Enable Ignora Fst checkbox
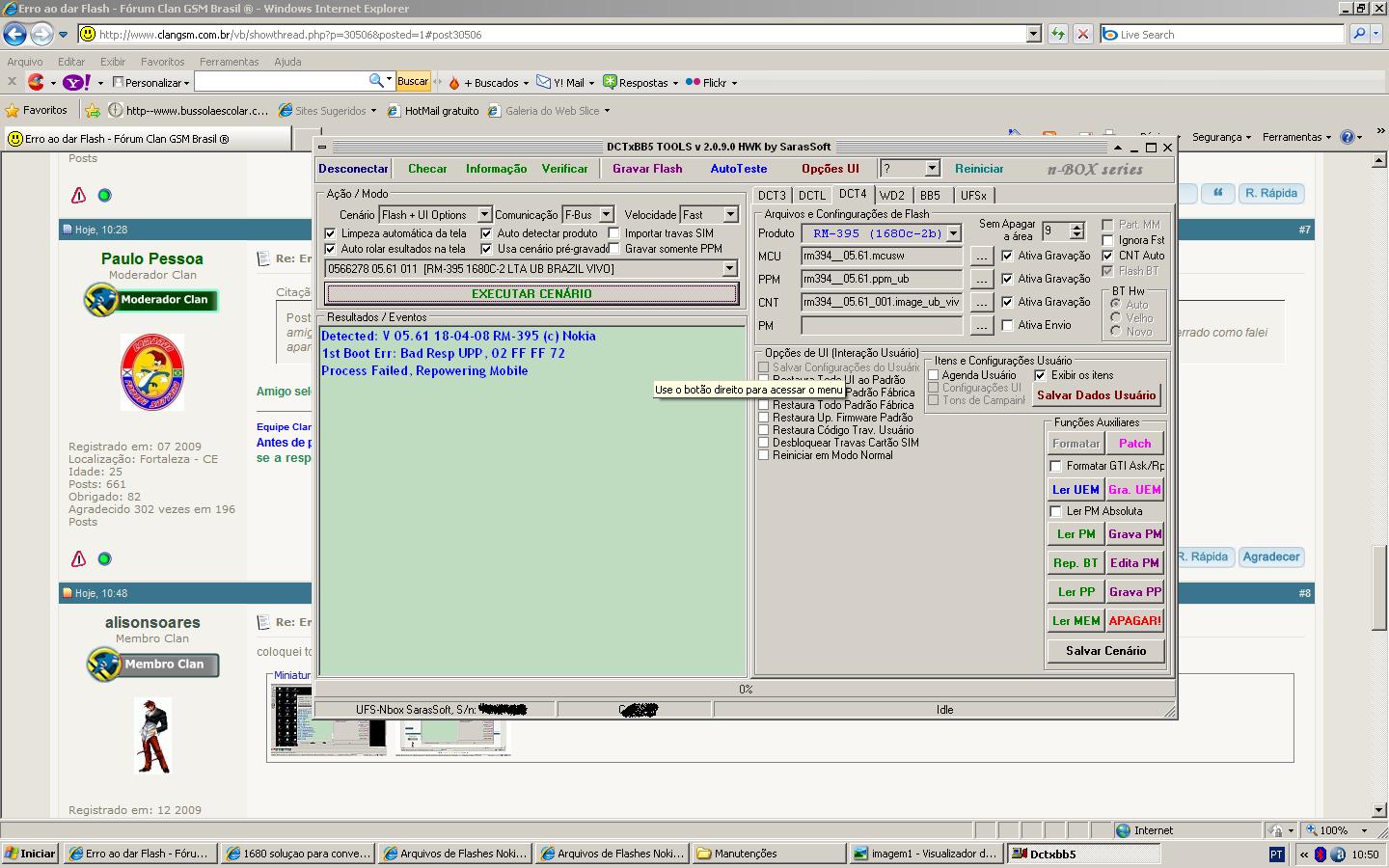 point(1107,240)
